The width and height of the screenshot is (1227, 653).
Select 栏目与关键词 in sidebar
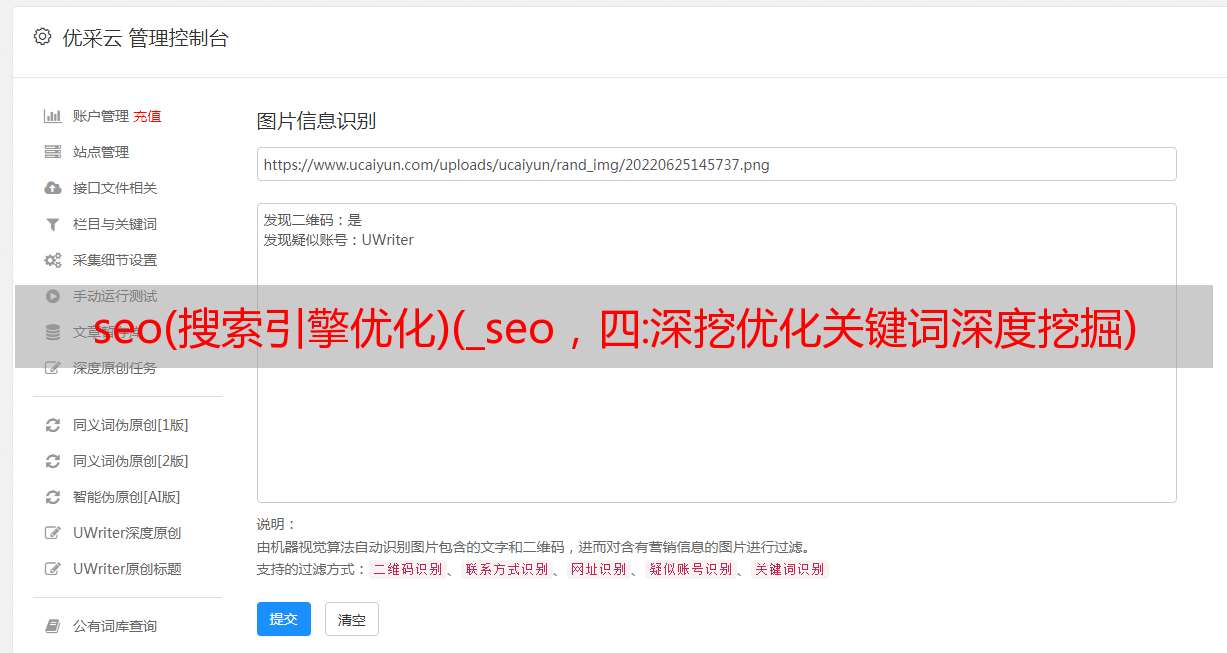click(x=115, y=224)
